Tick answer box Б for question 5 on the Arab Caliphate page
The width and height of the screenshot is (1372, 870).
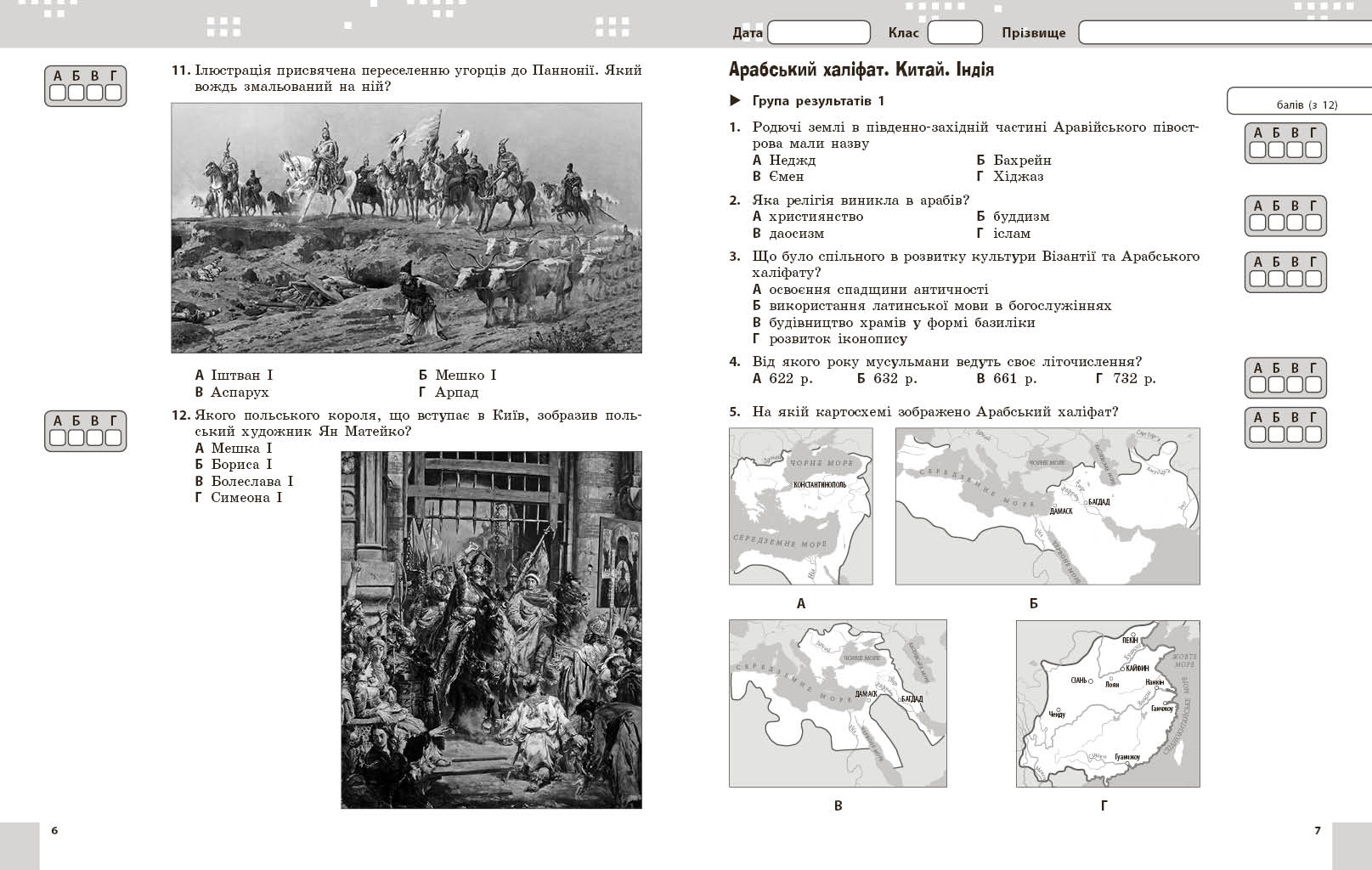[x=1277, y=434]
